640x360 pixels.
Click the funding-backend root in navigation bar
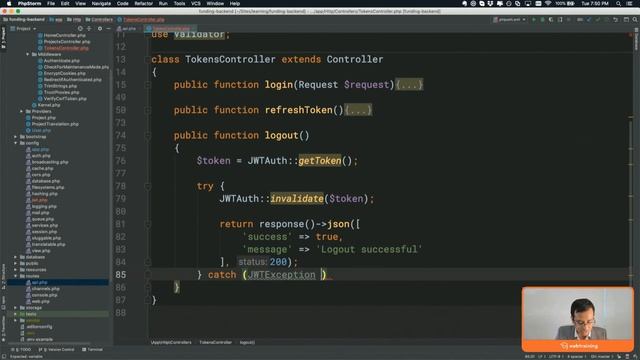coord(24,20)
